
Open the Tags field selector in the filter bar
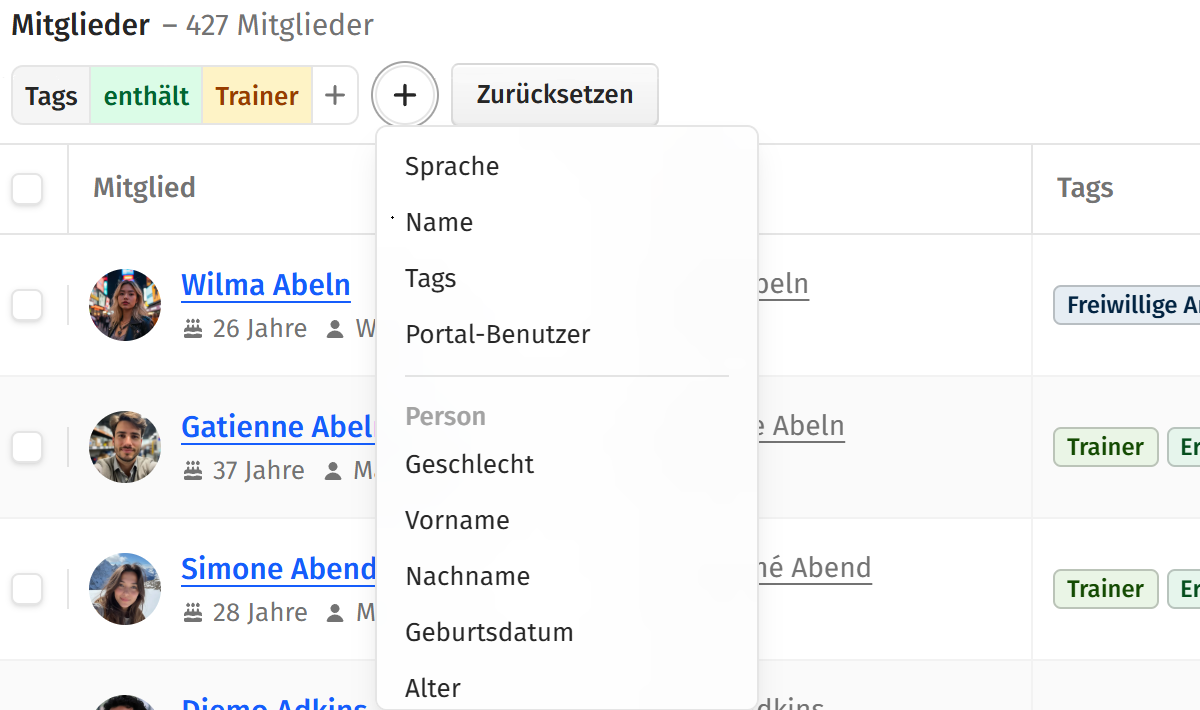(50, 94)
